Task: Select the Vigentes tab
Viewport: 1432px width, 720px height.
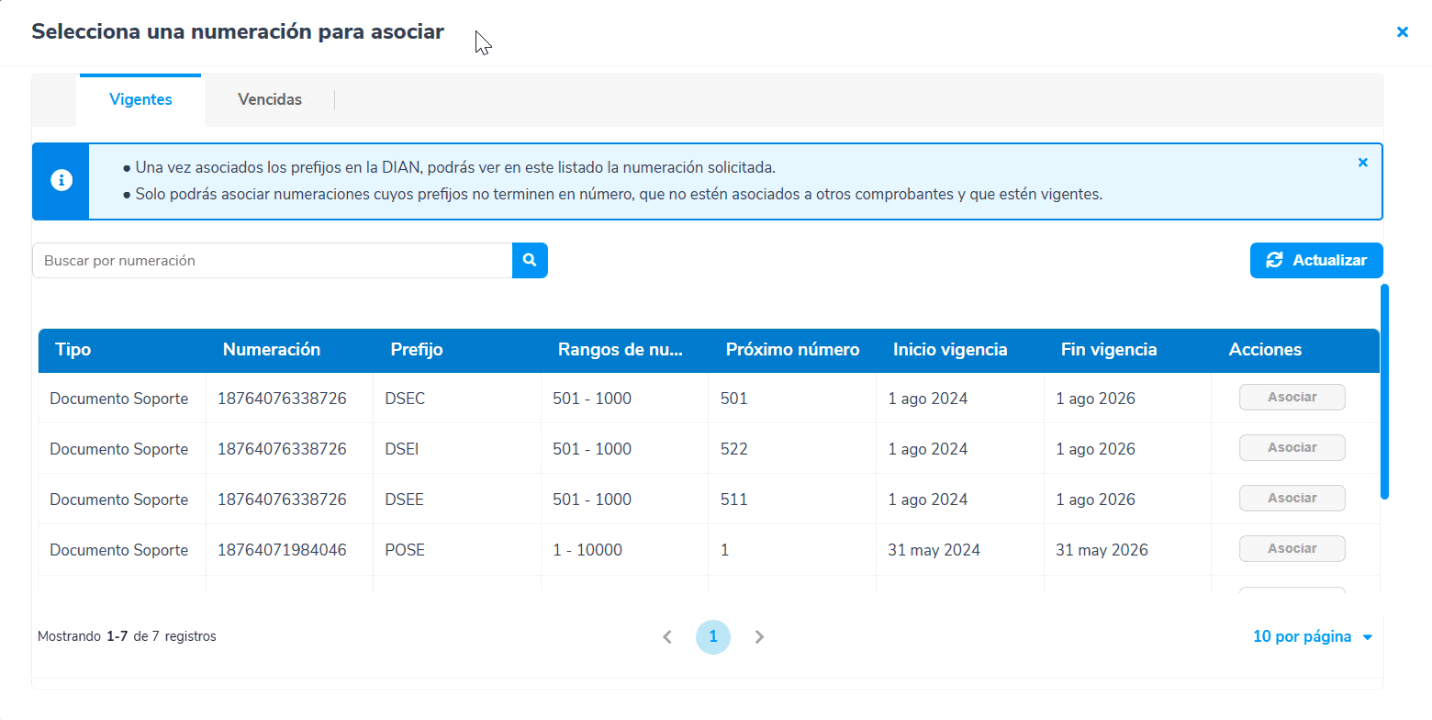Action: point(141,100)
